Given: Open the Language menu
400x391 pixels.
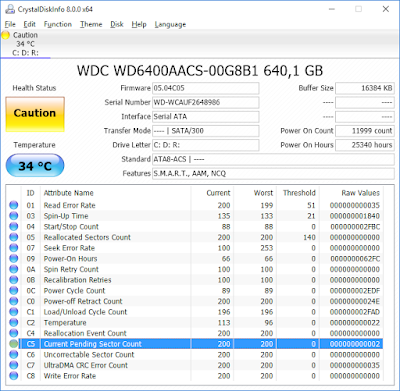Looking at the screenshot, I should coord(170,24).
